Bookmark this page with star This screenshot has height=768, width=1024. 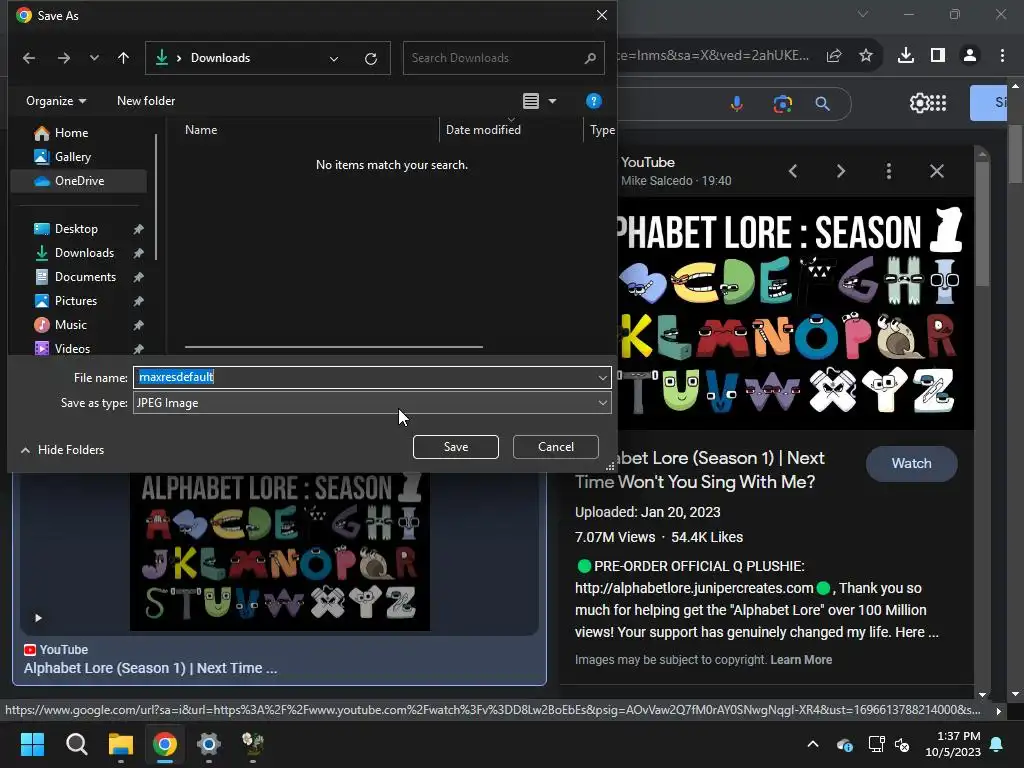866,56
